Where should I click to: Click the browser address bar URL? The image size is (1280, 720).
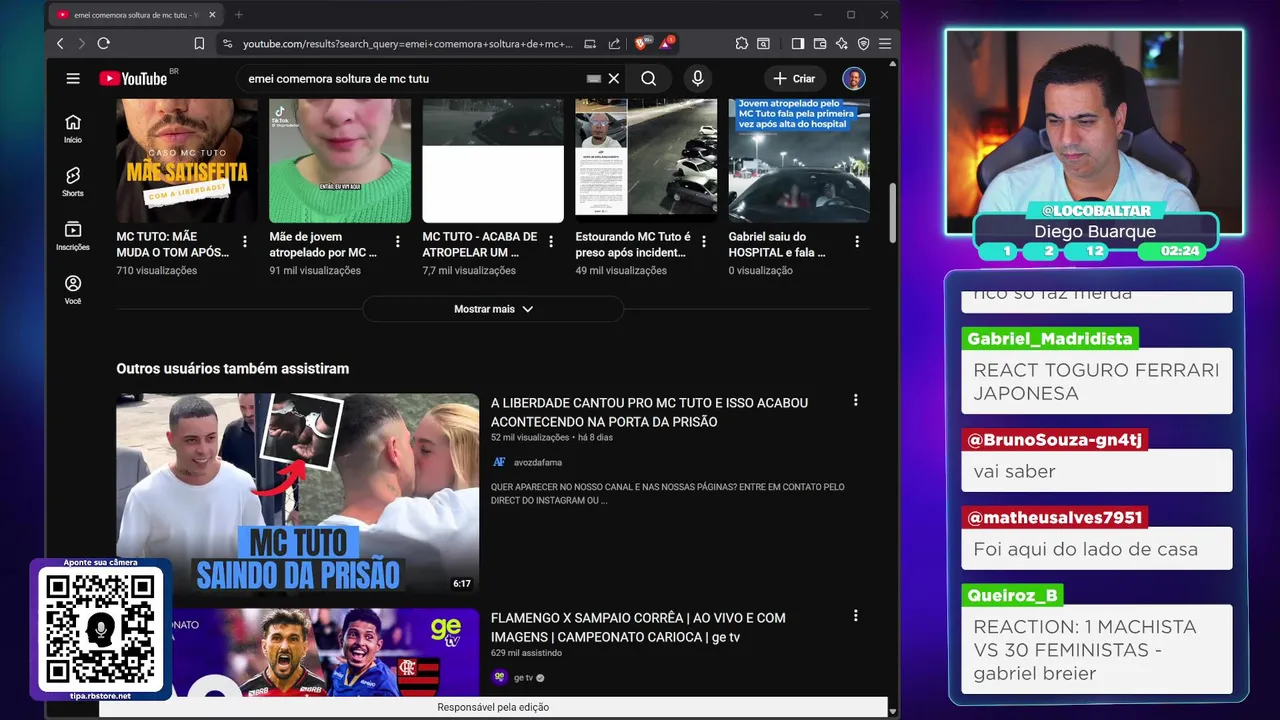(x=407, y=44)
